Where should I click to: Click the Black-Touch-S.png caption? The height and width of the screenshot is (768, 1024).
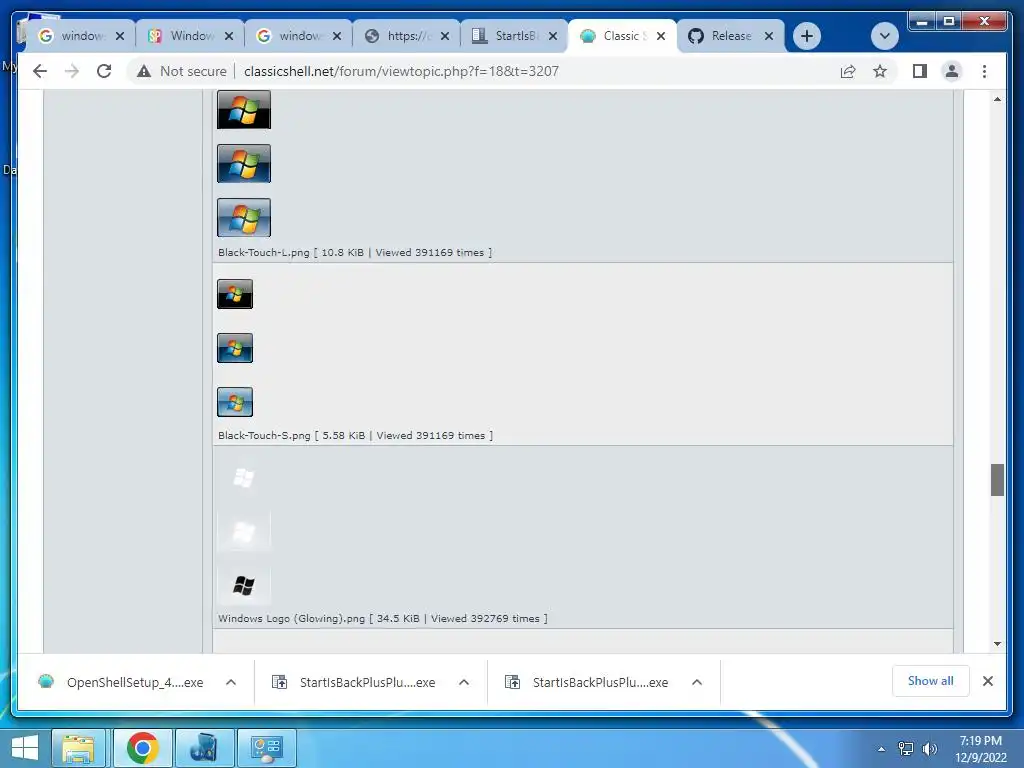pos(355,436)
